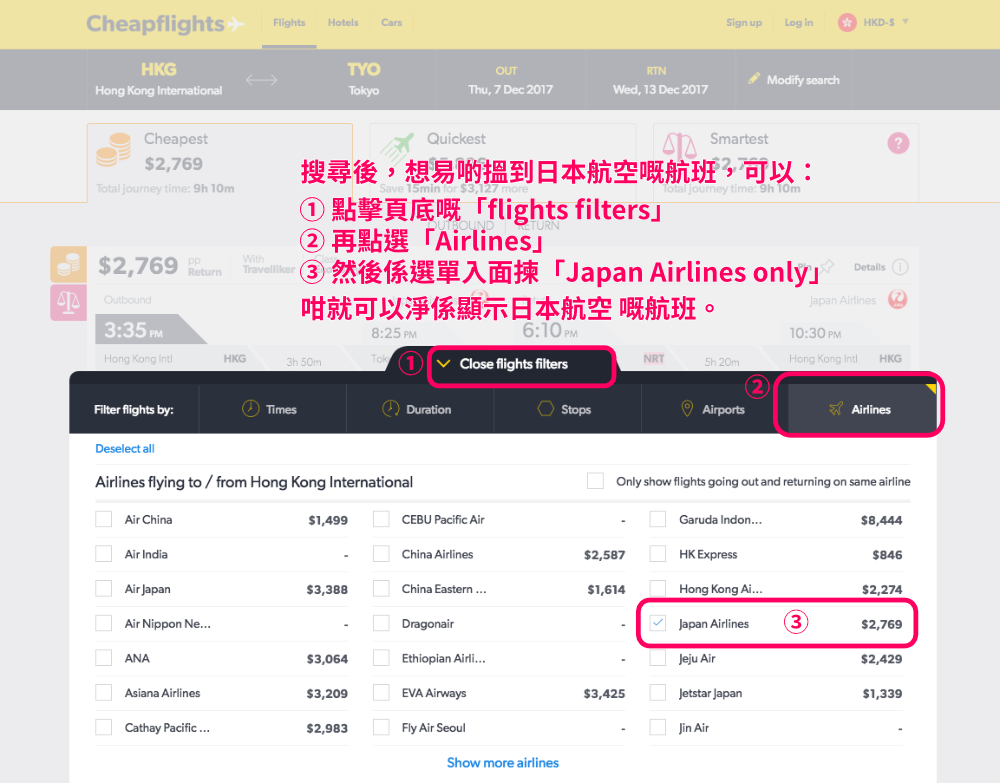Click the hexagon icon on Stops filter
1000x783 pixels.
point(546,409)
